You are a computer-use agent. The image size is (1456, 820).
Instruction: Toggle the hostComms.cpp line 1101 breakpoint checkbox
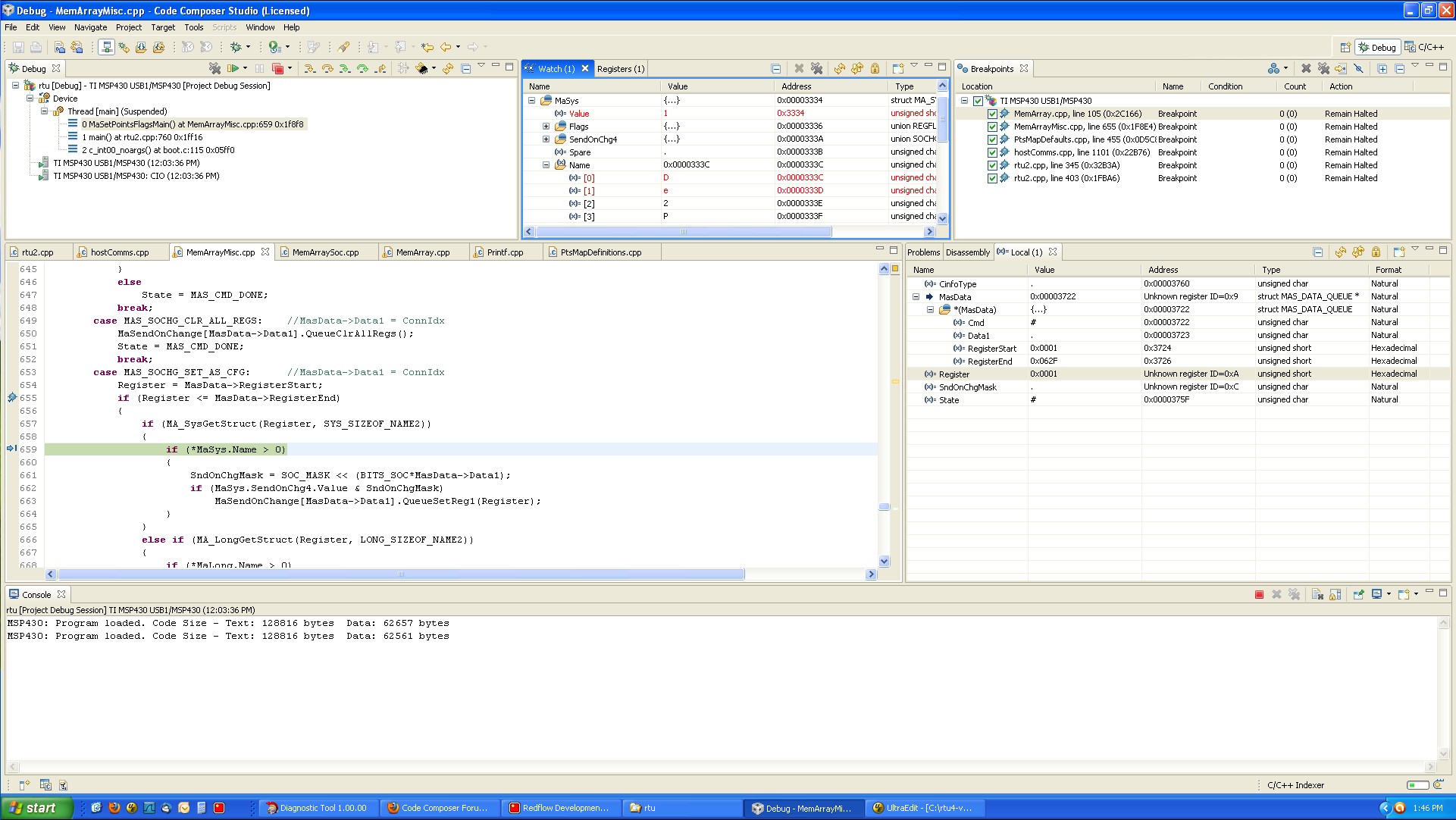click(992, 152)
